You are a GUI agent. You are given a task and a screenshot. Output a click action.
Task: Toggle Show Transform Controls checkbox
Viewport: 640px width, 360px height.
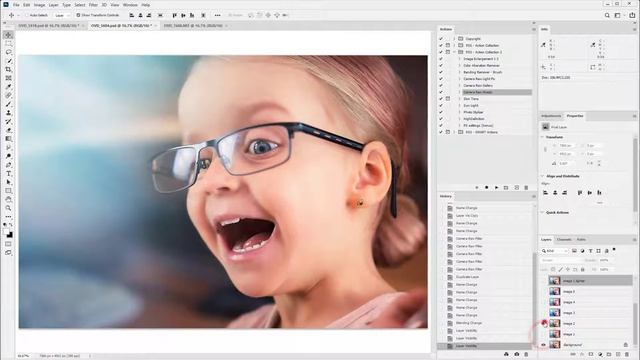pyautogui.click(x=78, y=15)
